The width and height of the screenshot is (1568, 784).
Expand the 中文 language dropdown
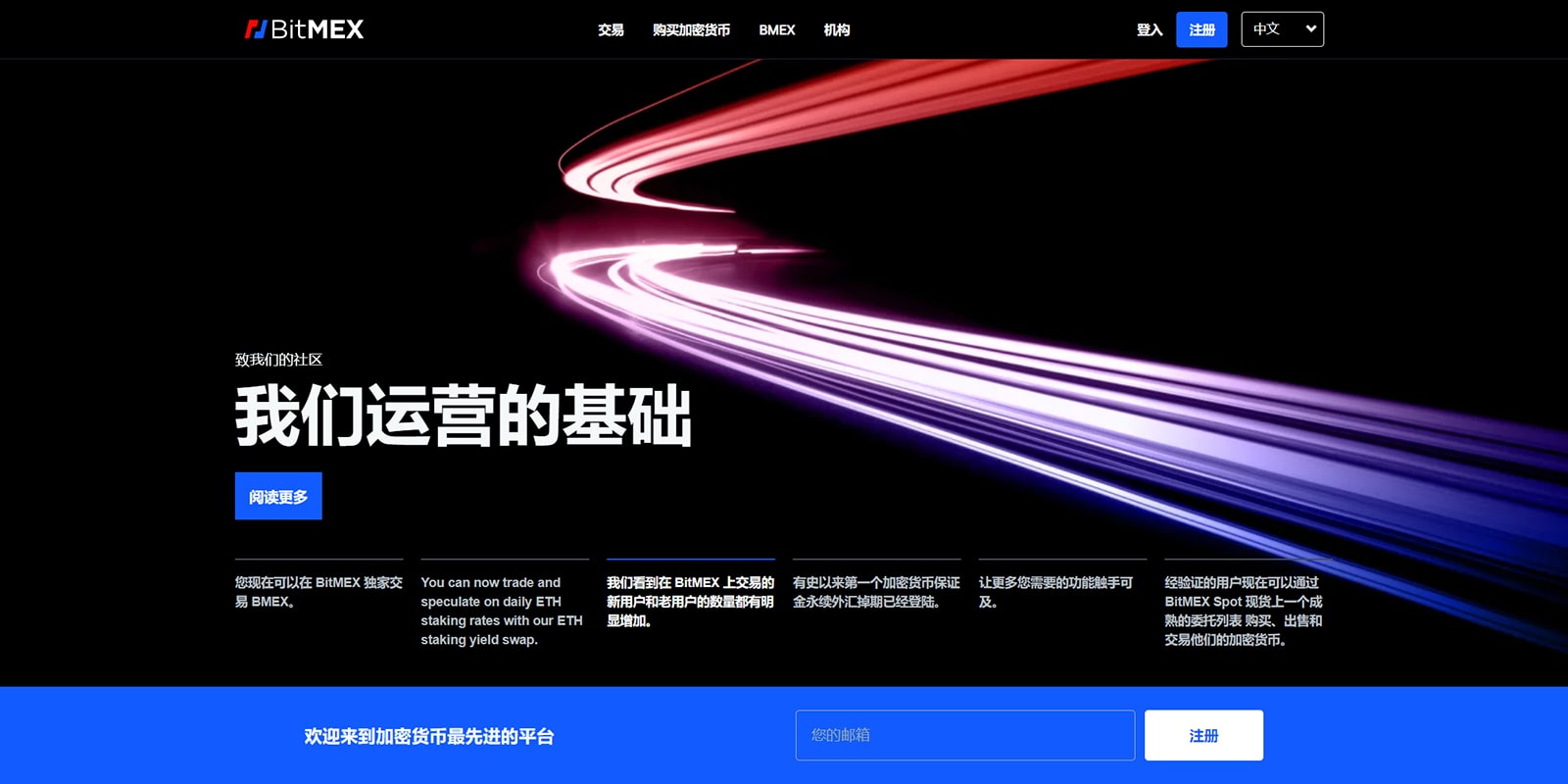(1282, 29)
